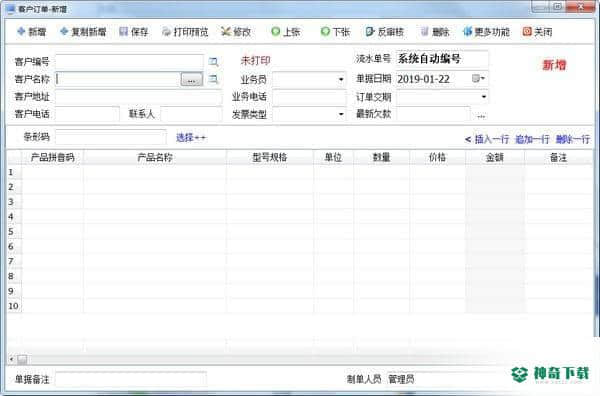Focus the 客户电话 input field
This screenshot has height=396, width=600.
(87, 114)
